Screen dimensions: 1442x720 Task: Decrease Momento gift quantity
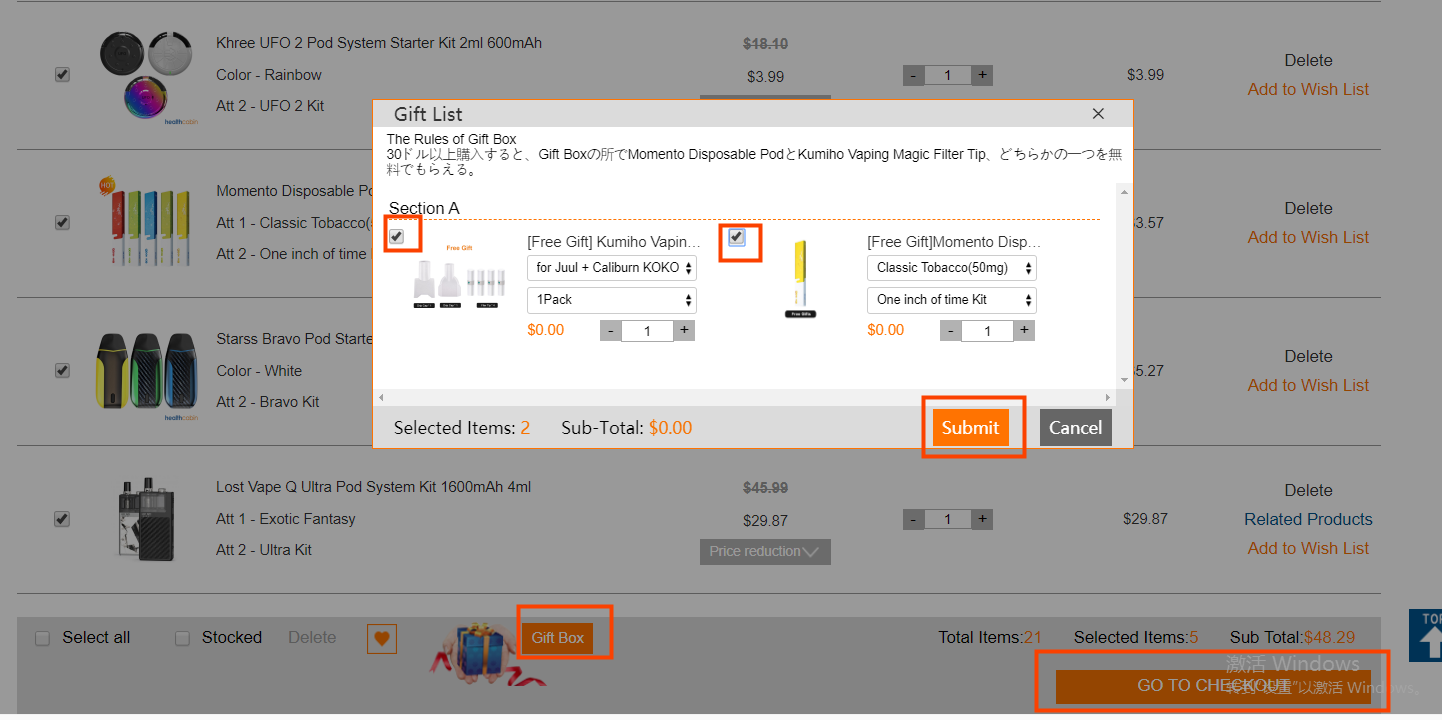951,331
